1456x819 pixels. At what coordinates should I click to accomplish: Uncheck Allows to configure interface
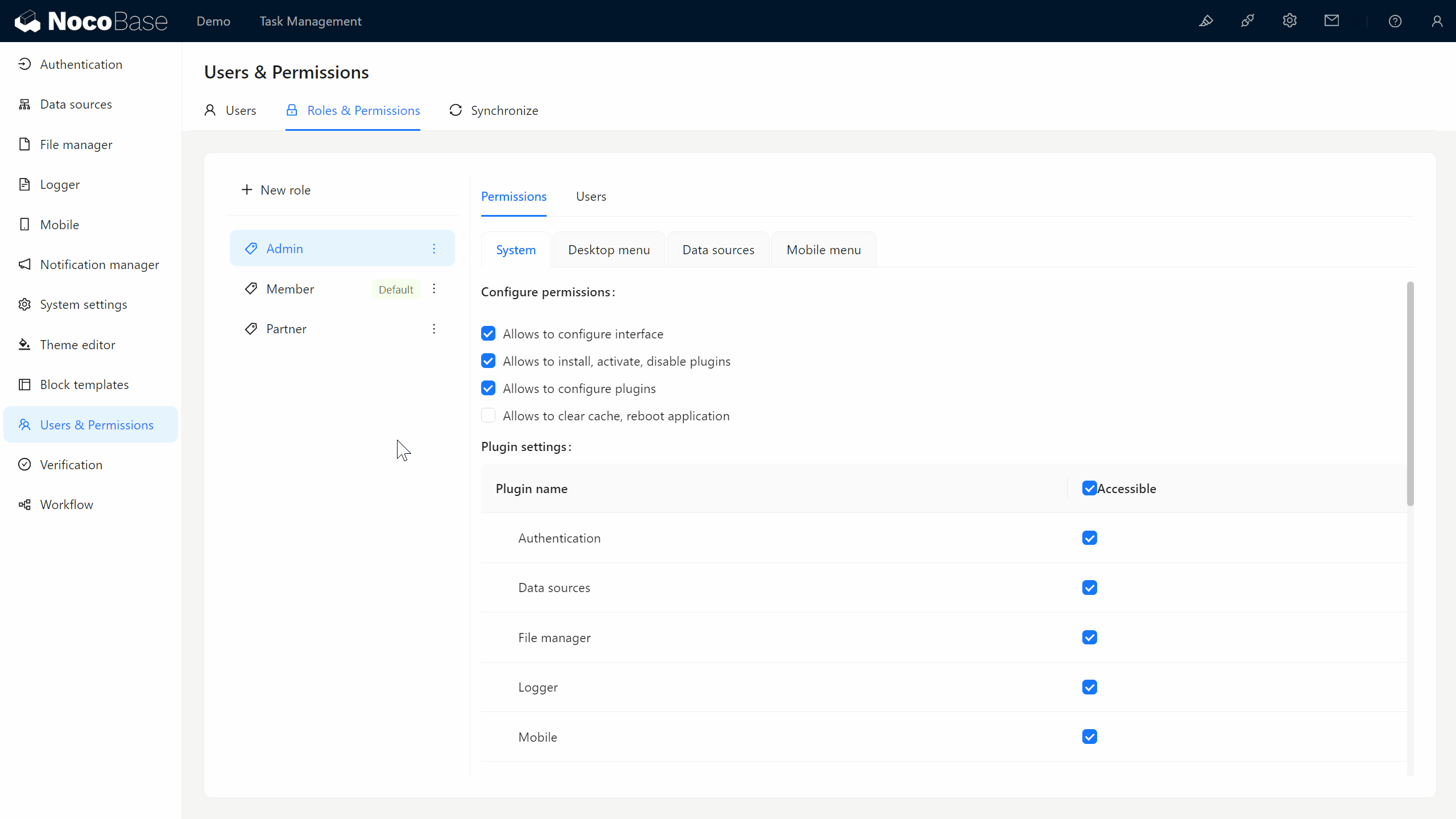[x=488, y=334]
